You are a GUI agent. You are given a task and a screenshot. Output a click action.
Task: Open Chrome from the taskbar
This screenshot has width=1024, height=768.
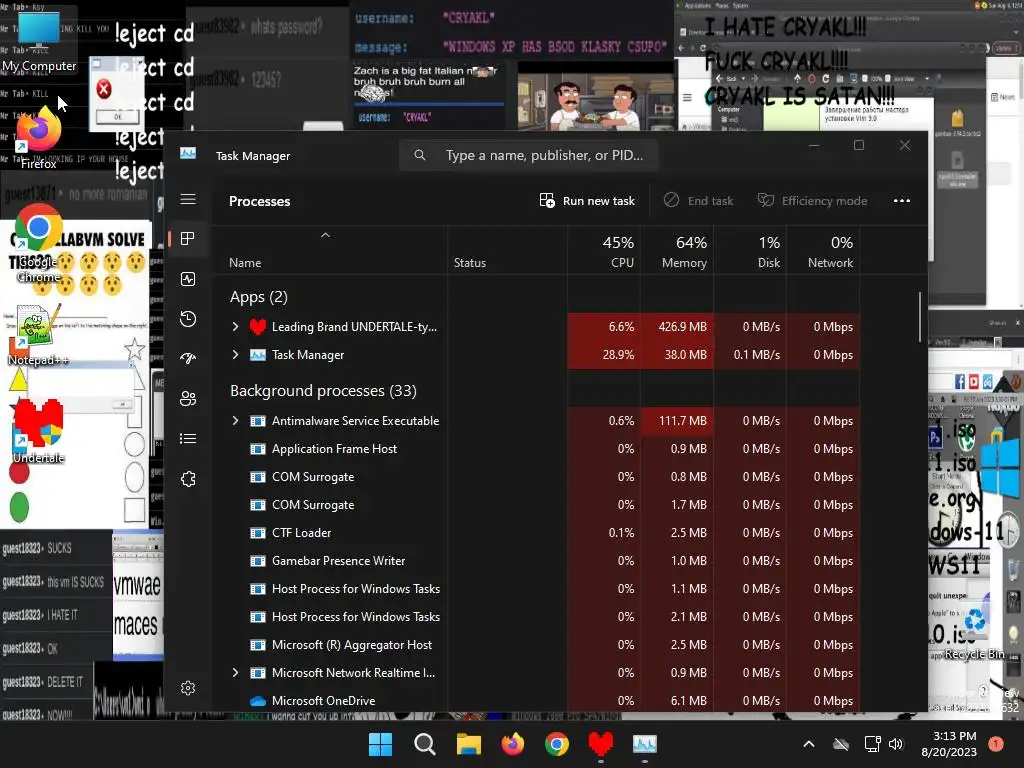coord(557,744)
